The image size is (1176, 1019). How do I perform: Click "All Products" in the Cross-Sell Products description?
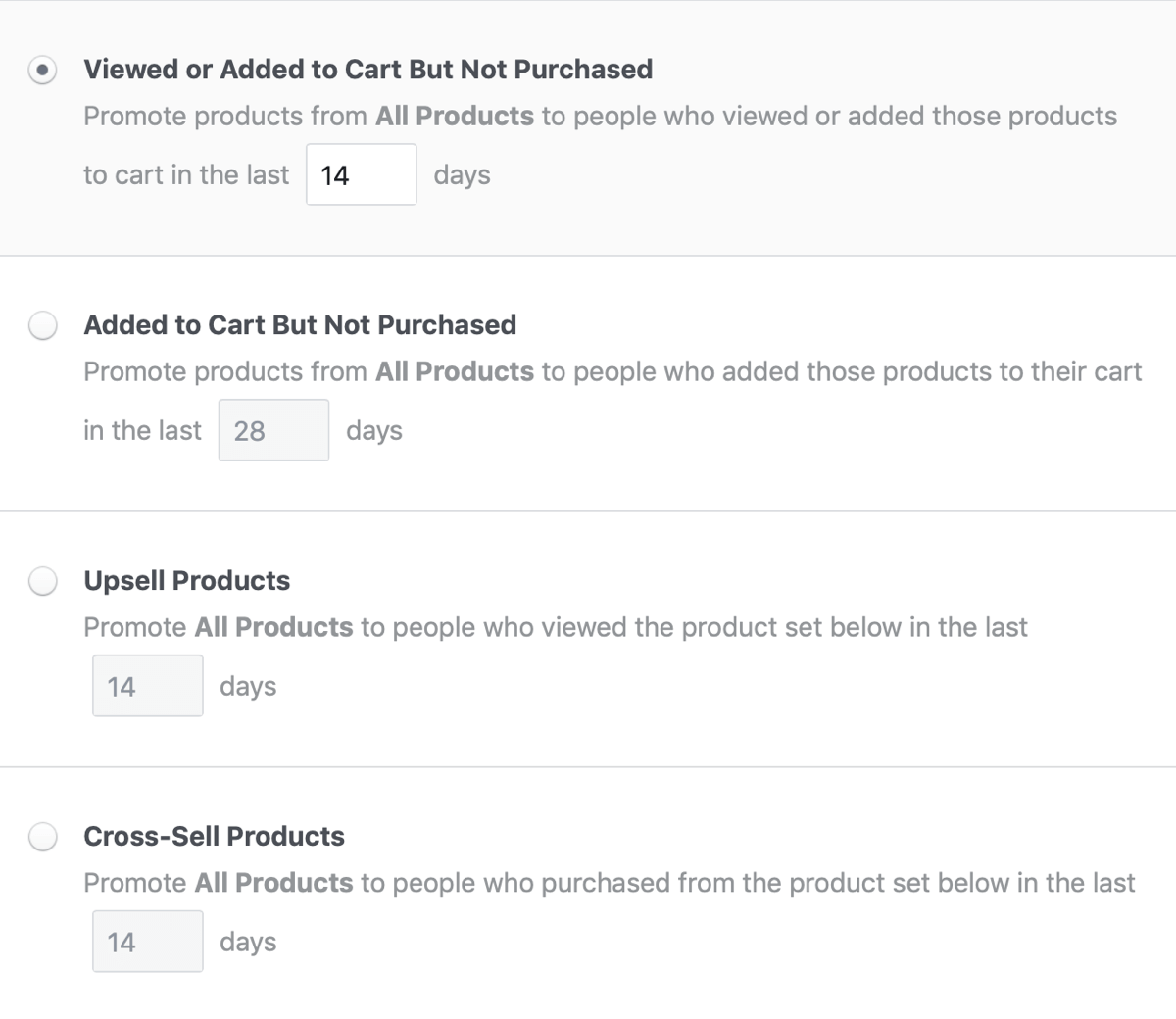[x=273, y=884]
